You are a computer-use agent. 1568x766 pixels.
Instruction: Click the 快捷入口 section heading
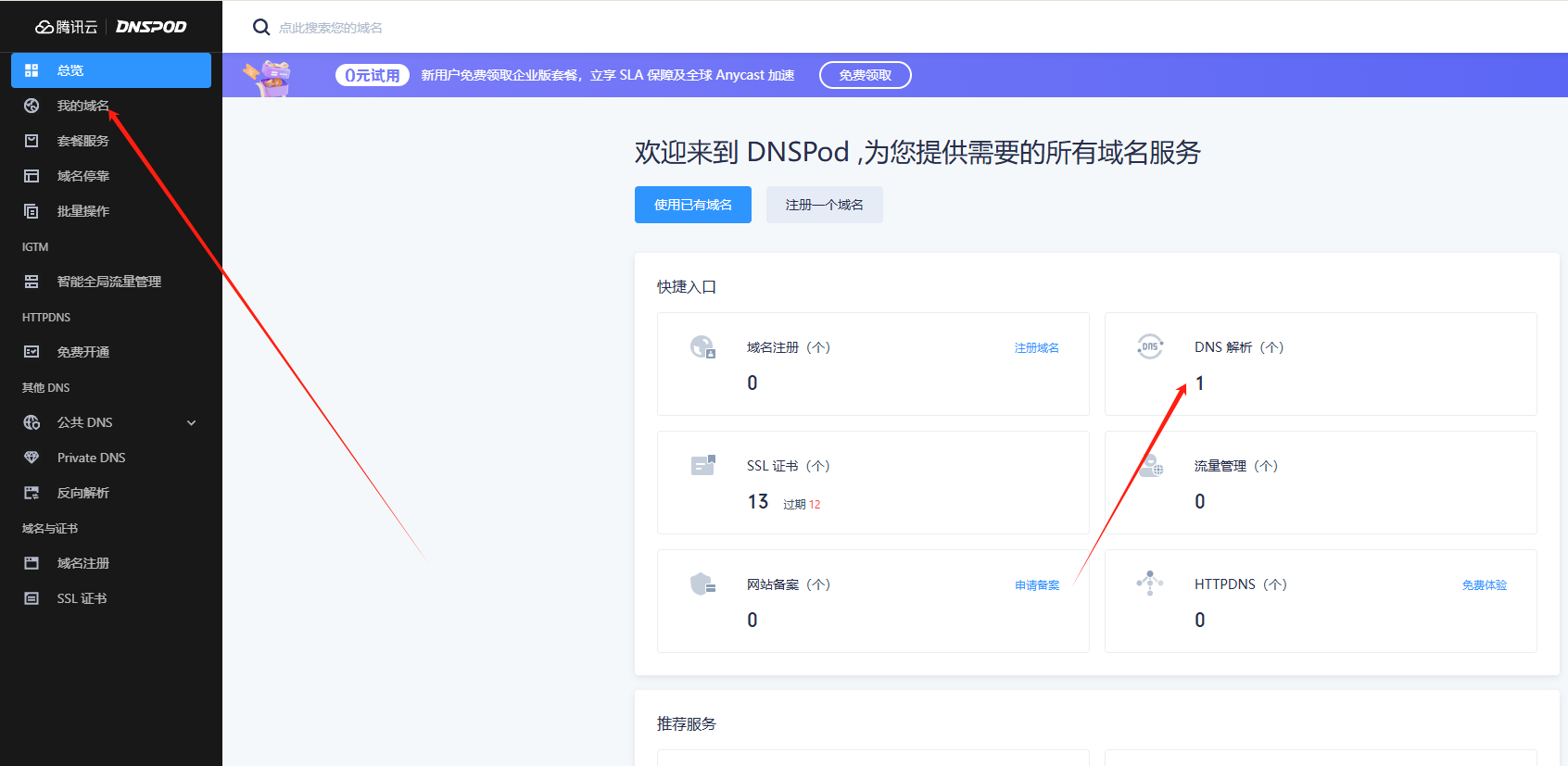coord(687,287)
